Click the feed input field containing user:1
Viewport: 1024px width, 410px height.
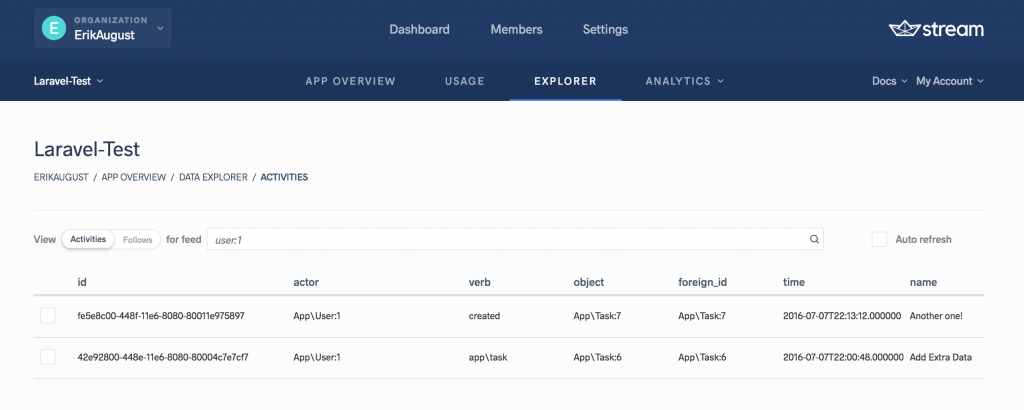[x=510, y=240]
